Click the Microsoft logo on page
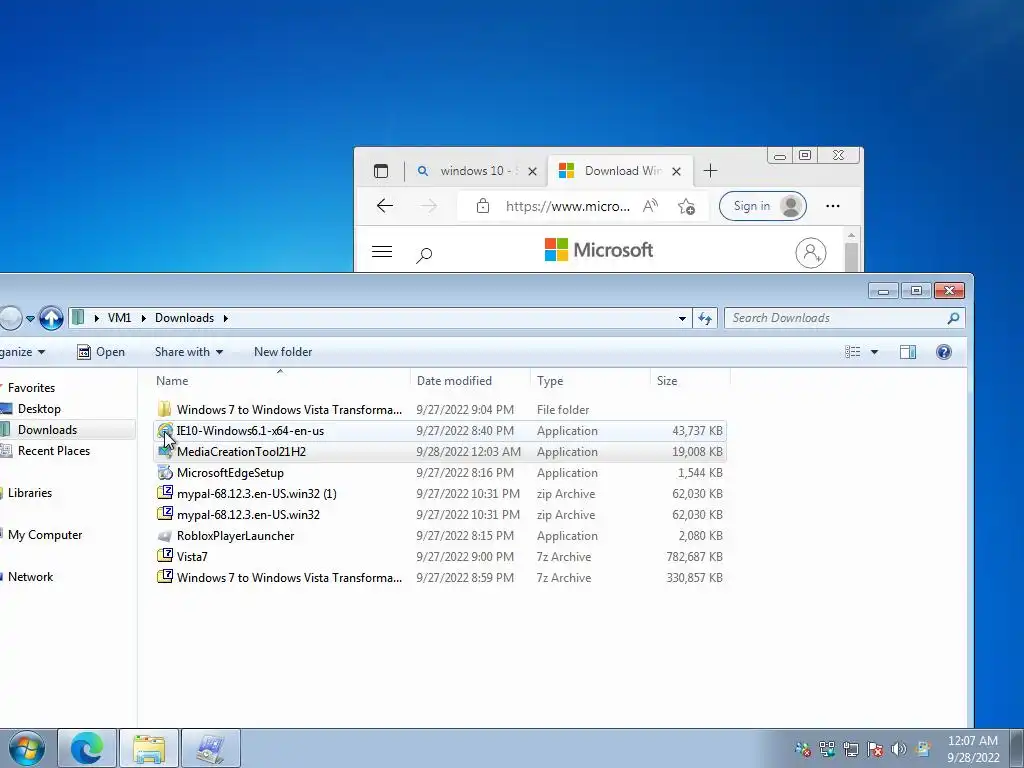 coord(599,249)
